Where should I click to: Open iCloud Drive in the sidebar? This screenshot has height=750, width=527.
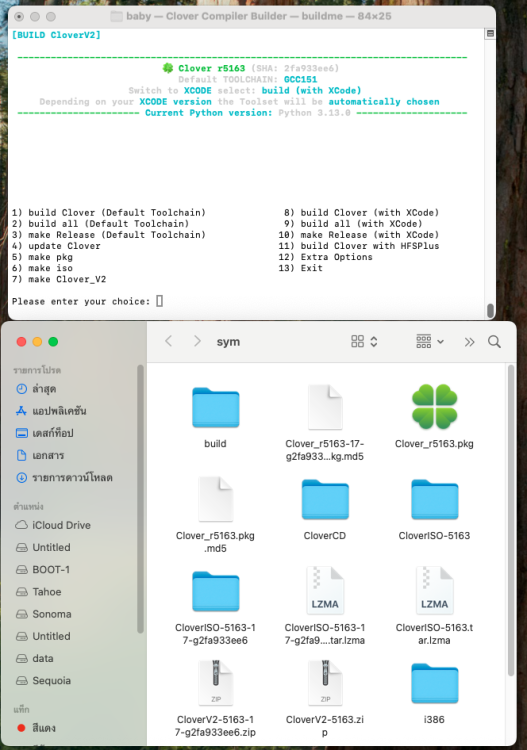tap(53, 525)
